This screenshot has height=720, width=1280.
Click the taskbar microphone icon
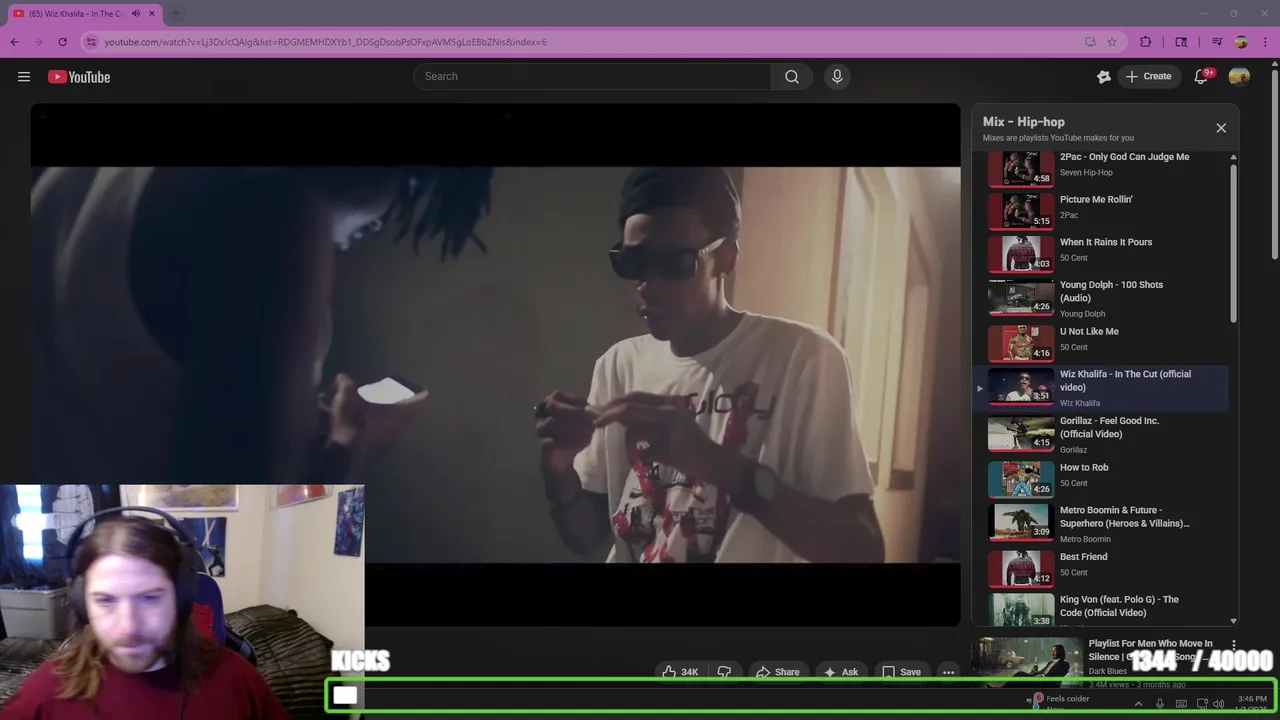[x=1160, y=704]
